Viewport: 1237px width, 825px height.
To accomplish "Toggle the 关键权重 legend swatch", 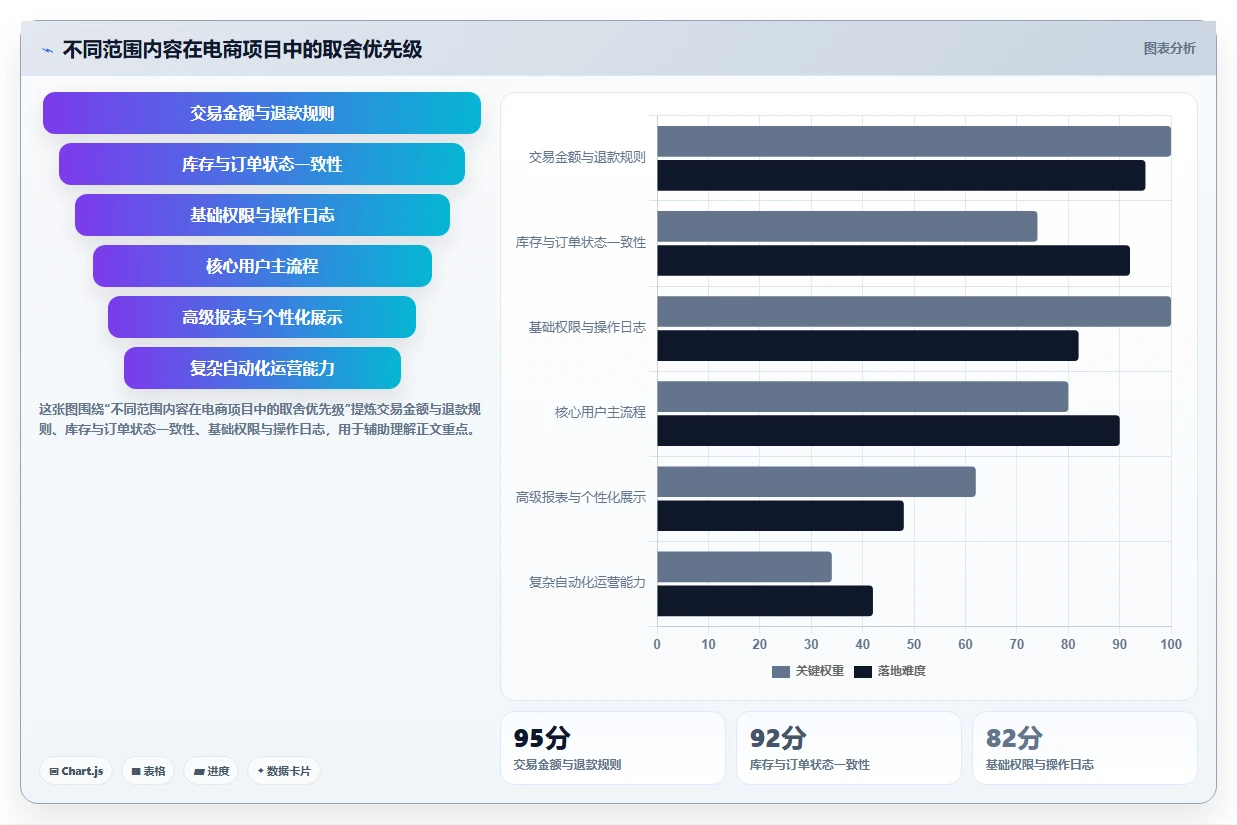I will (781, 671).
